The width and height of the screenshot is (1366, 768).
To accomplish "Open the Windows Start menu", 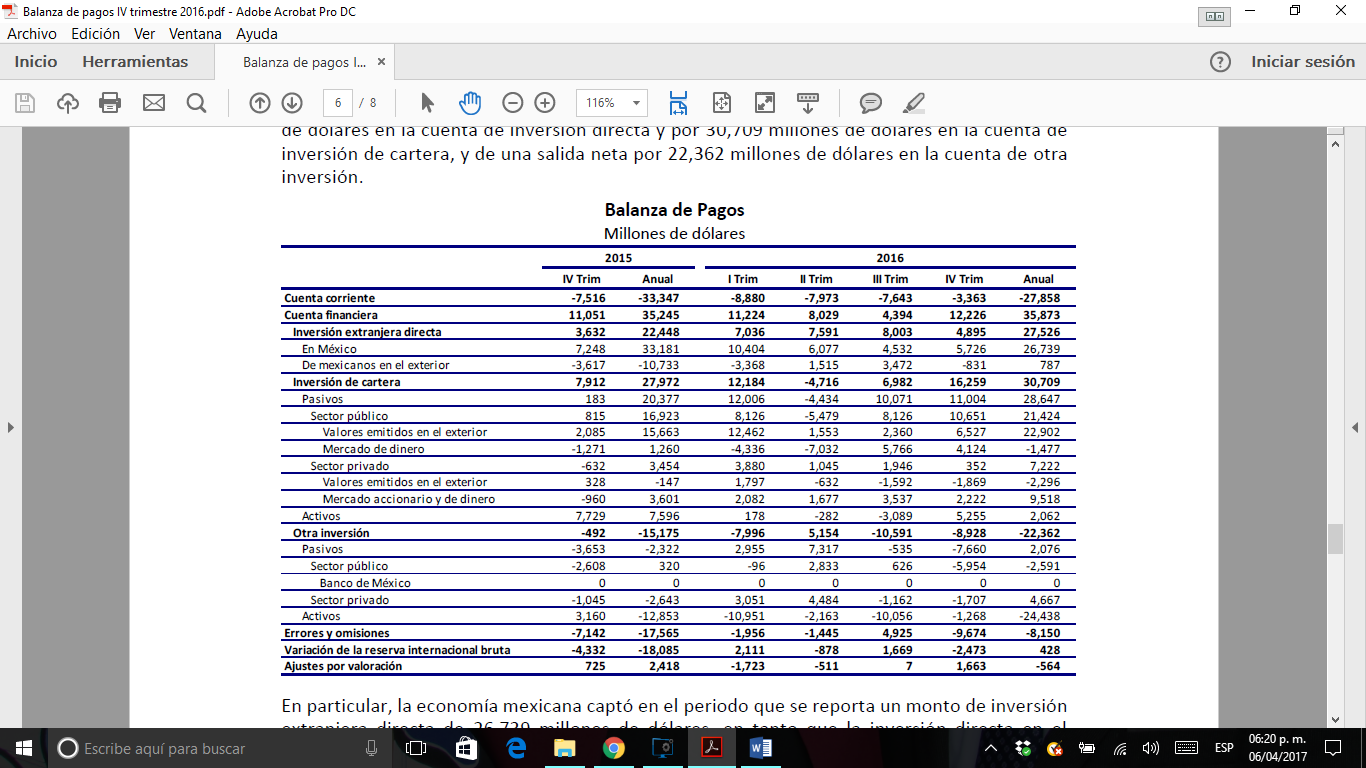I will 24,748.
